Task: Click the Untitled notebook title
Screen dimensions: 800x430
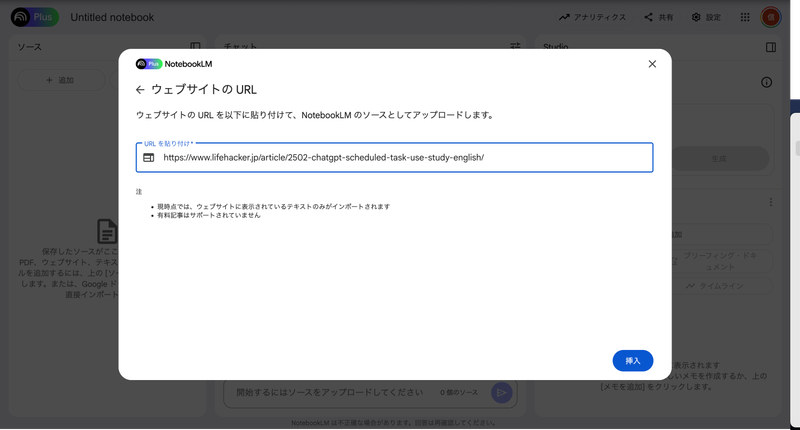Action: click(x=112, y=17)
